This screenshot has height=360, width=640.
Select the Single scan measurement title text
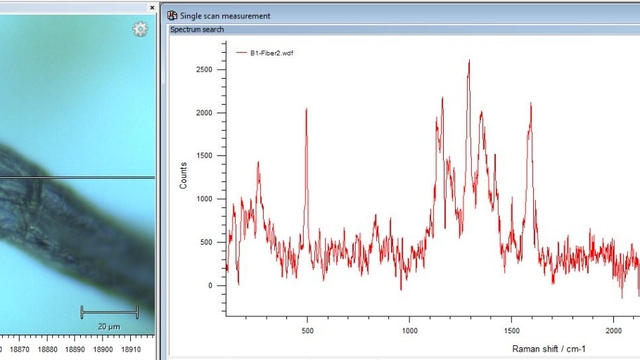coord(225,16)
